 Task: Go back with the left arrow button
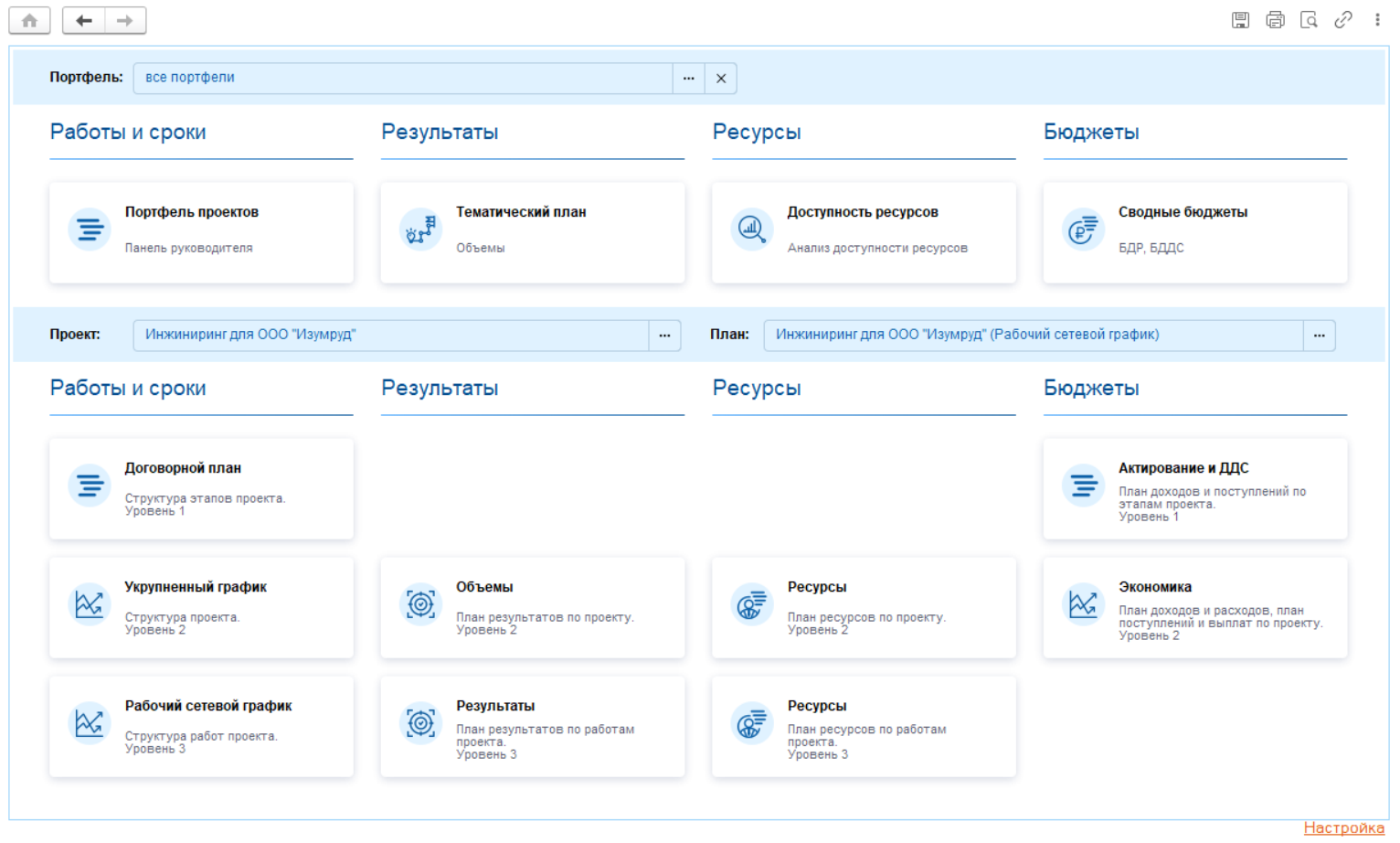point(84,20)
